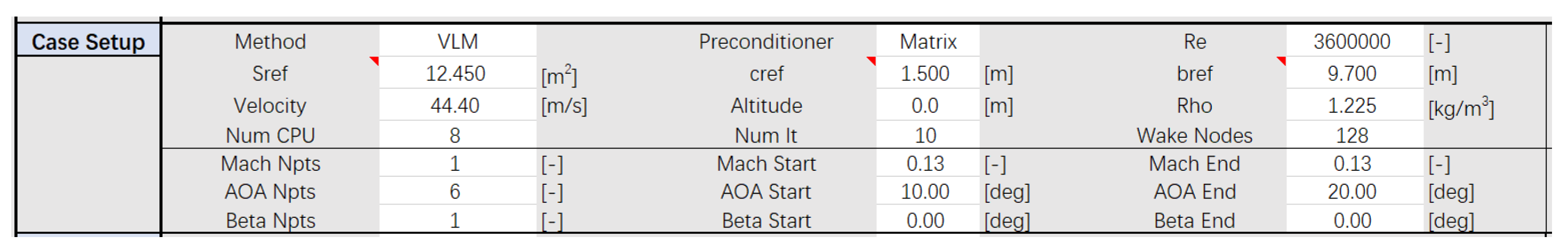
Task: Select the Num It value 10
Action: (x=925, y=135)
